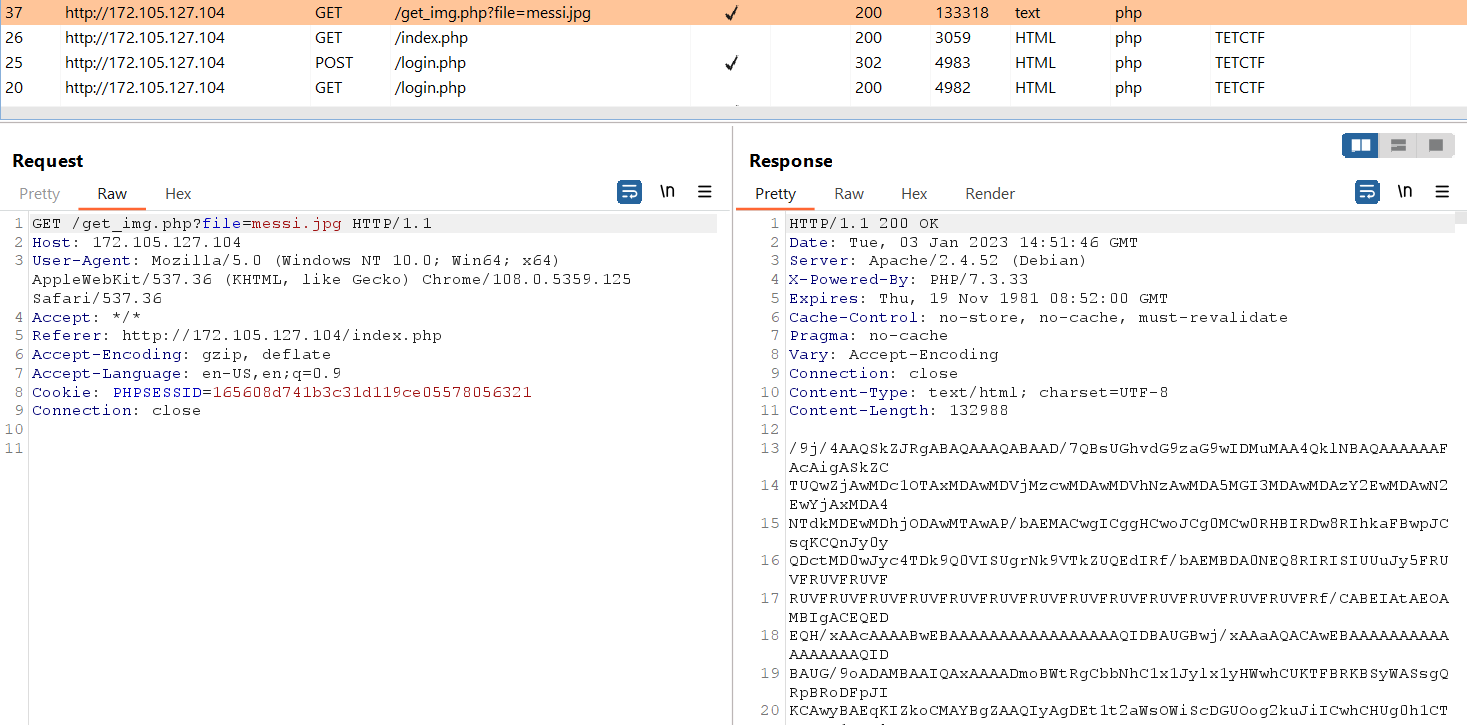Viewport: 1467px width, 725px height.
Task: Select combined single-pane layout view button
Action: 1436,145
